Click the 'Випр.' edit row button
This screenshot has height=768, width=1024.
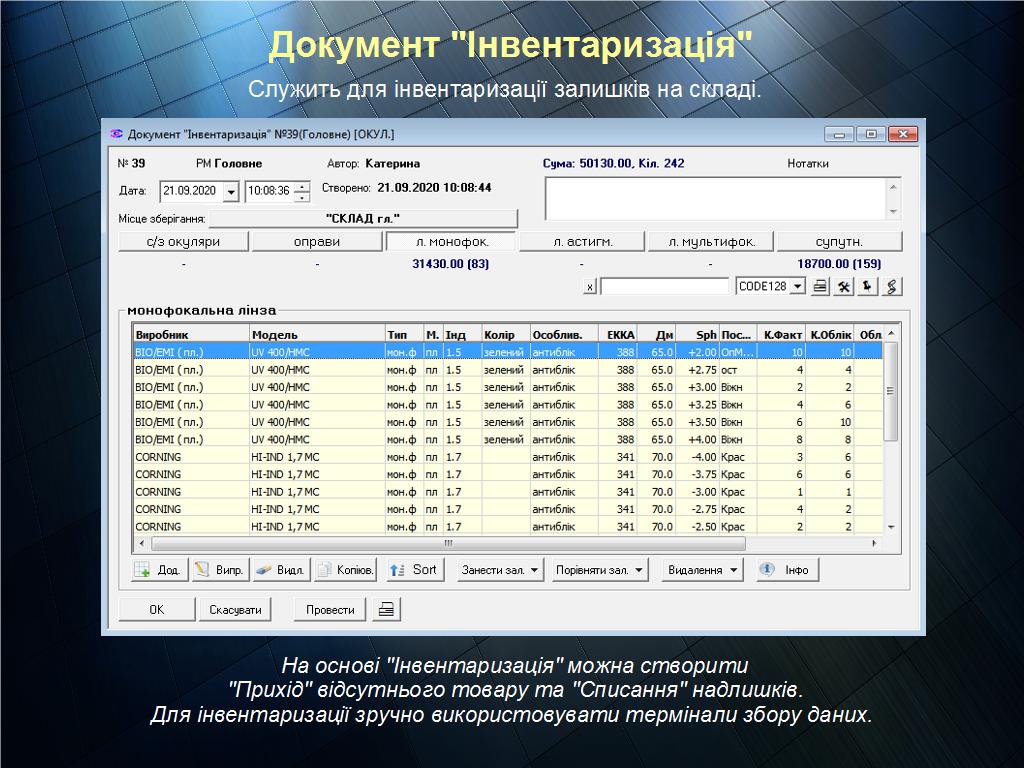pyautogui.click(x=219, y=570)
